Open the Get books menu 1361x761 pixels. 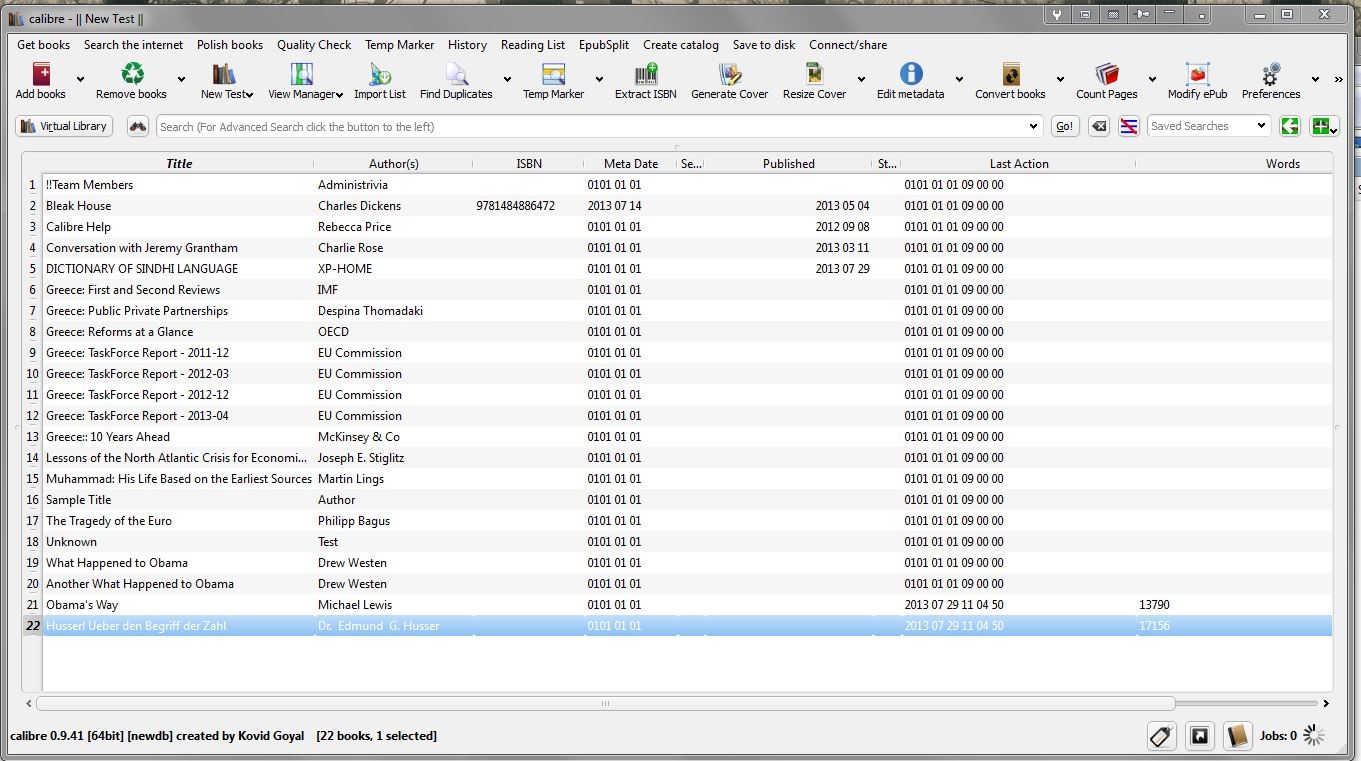[44, 45]
